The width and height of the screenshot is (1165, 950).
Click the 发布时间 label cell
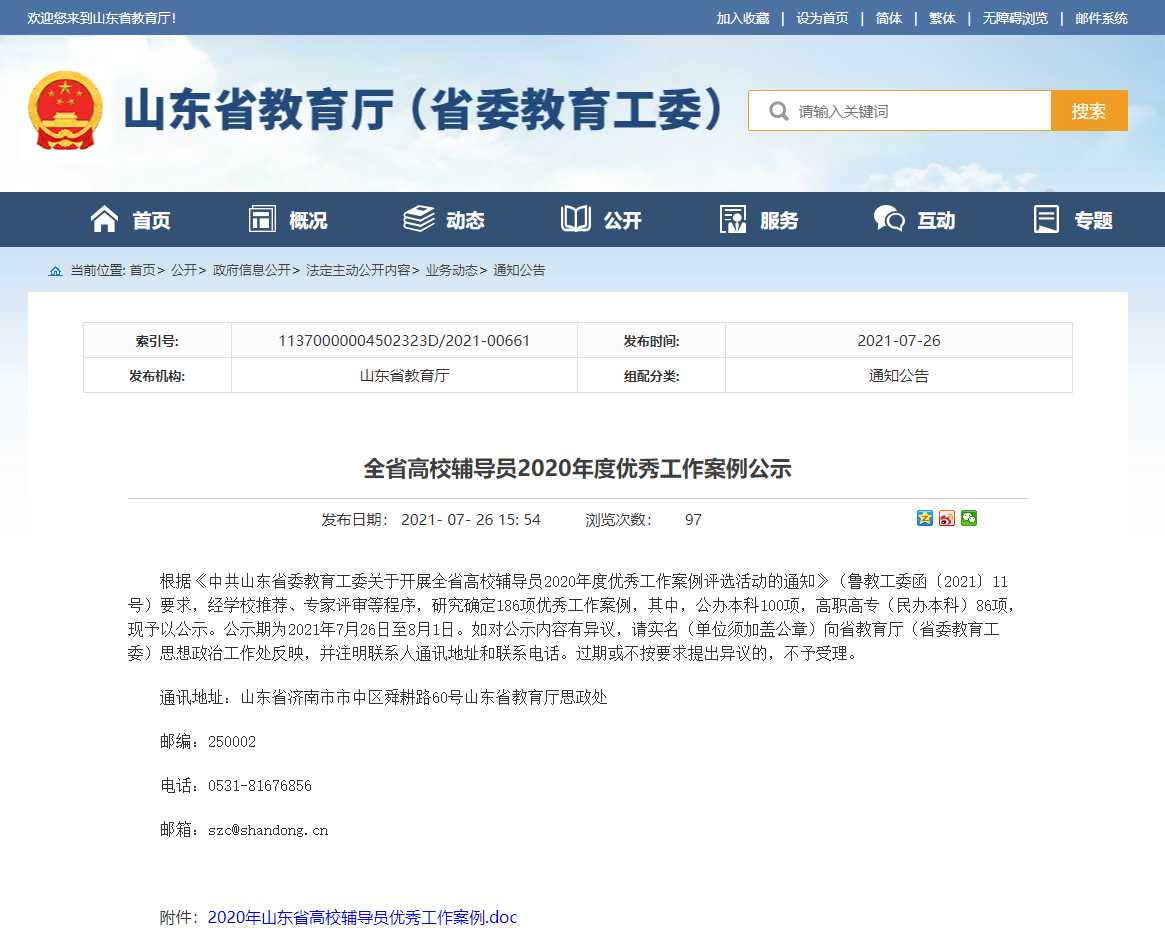tap(651, 341)
